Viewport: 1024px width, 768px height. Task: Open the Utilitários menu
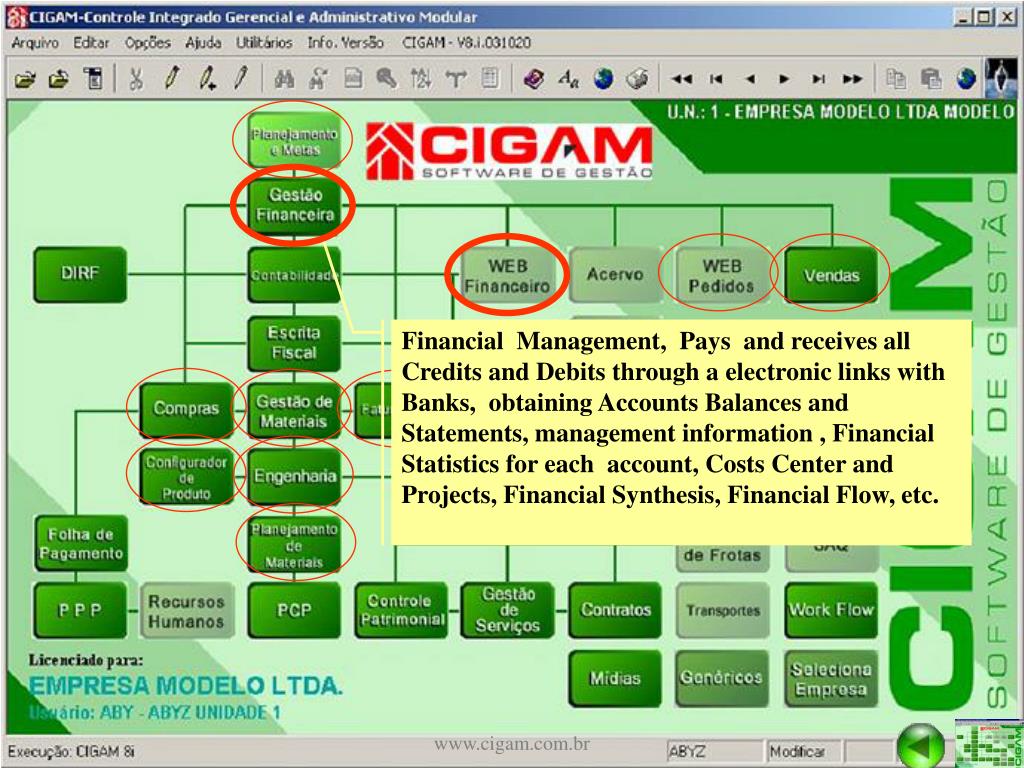264,43
